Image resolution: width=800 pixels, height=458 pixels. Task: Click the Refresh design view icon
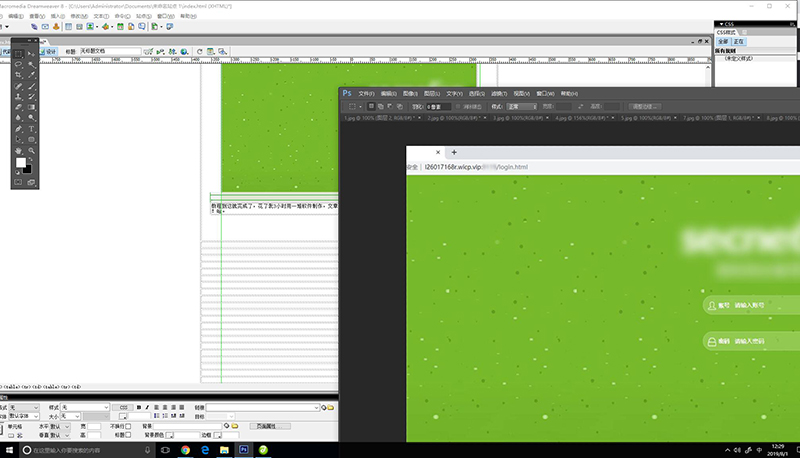(199, 51)
